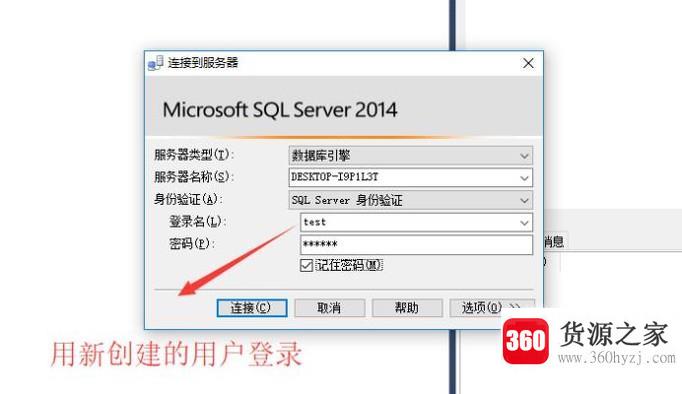Expand Options (选项) button
Image resolution: width=682 pixels, height=394 pixels.
click(491, 308)
